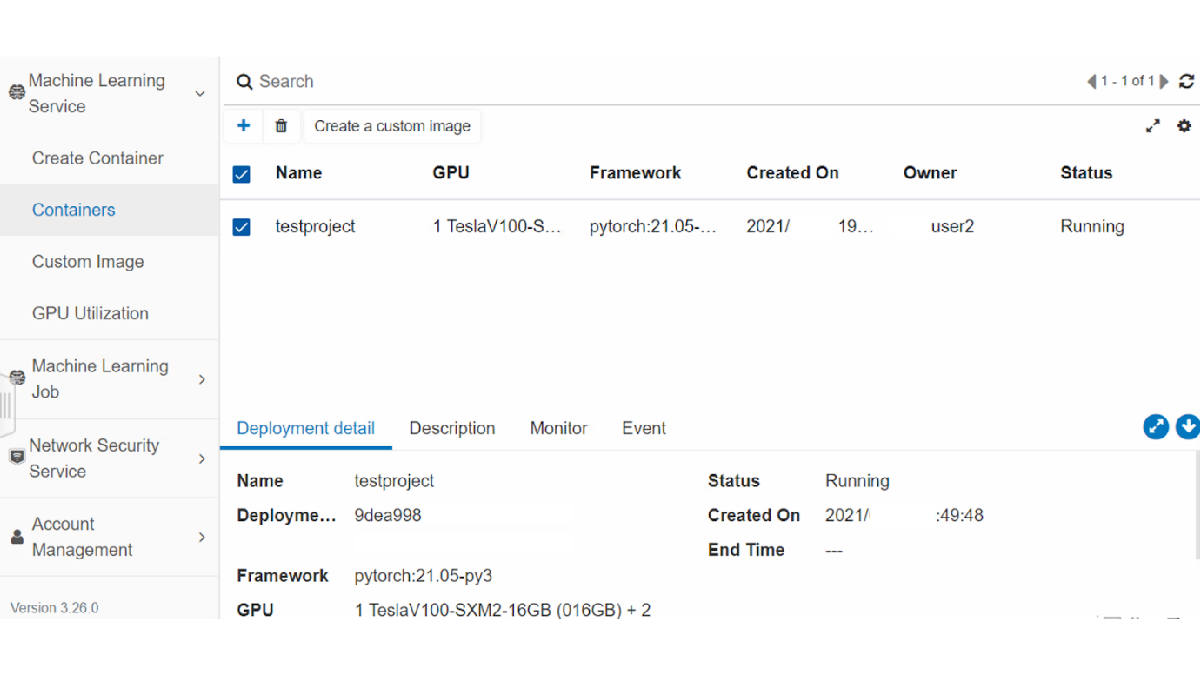Viewport: 1200px width, 675px height.
Task: Expand Machine Learning Job section
Action: 201,379
